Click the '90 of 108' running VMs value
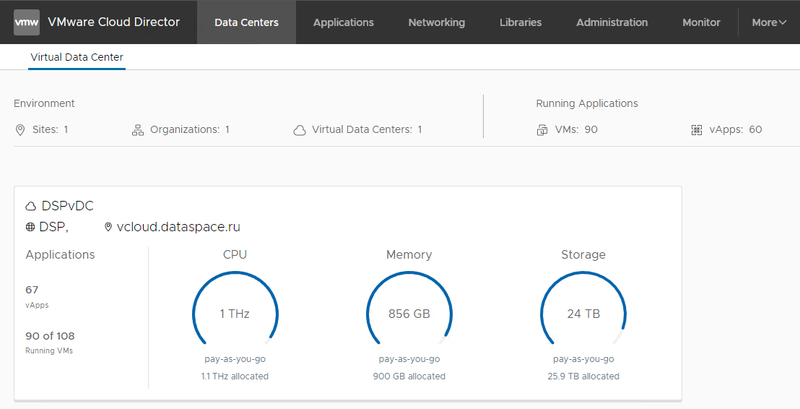Screen dimensions: 800x409 [x=50, y=336]
